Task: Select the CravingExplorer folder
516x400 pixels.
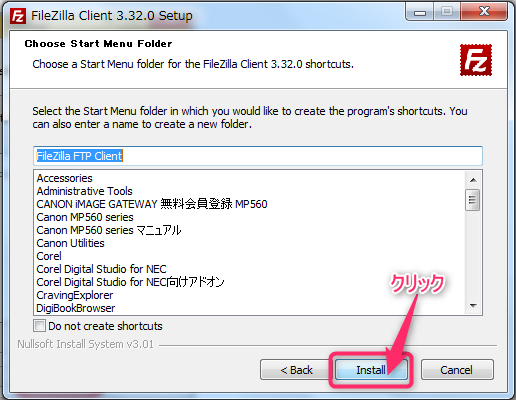Action: (75, 295)
